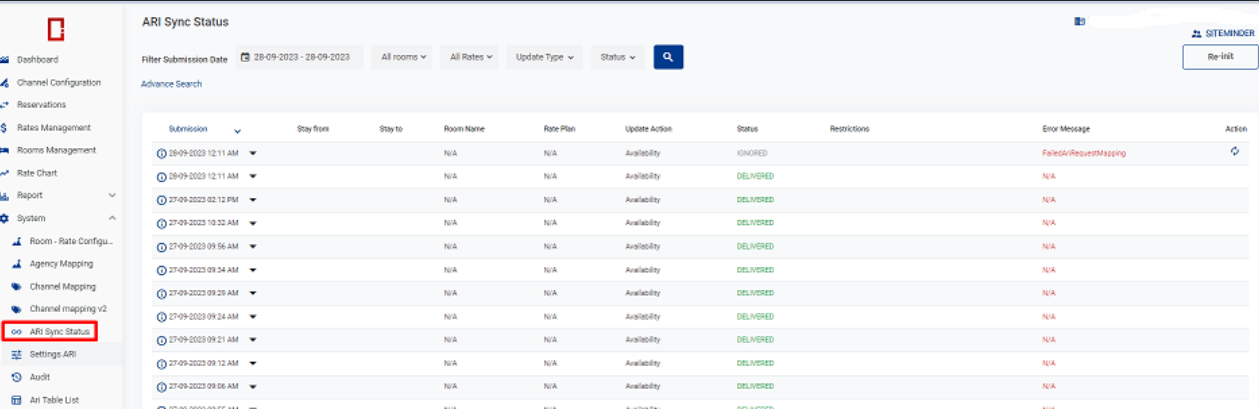The width and height of the screenshot is (1259, 409).
Task: Open the All rooms dropdown
Action: click(404, 57)
